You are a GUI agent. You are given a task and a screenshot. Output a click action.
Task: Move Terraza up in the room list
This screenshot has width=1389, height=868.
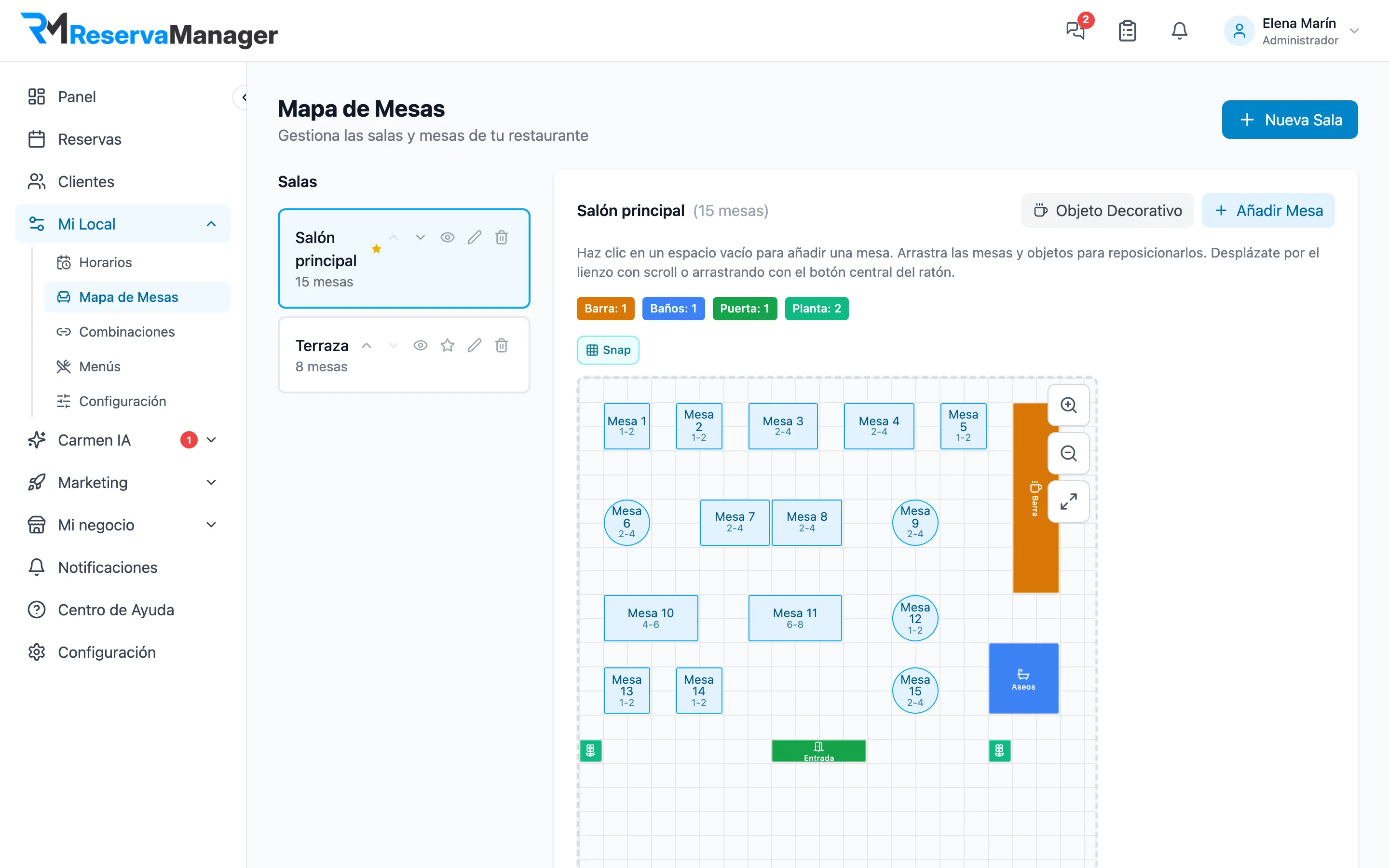click(366, 345)
